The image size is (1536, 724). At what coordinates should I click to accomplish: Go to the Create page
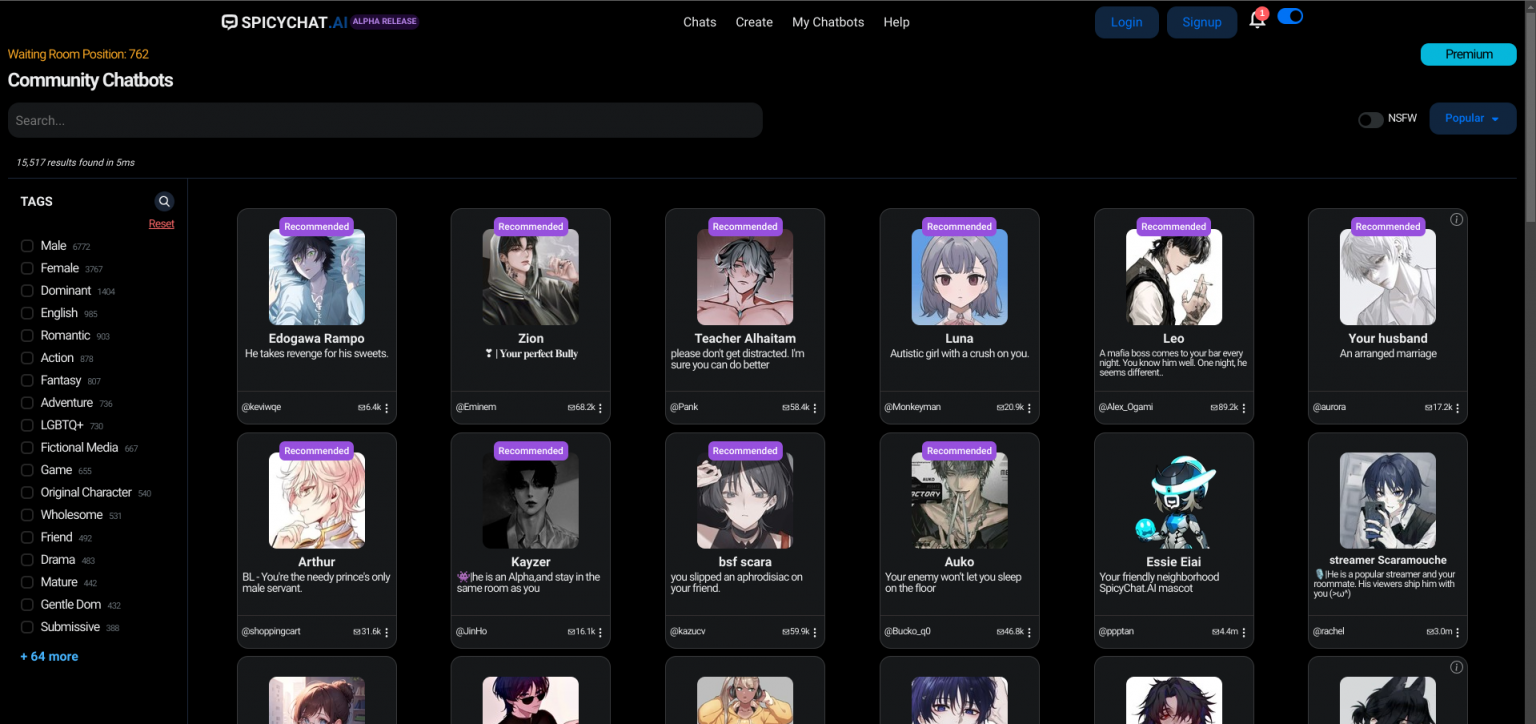pyautogui.click(x=754, y=22)
